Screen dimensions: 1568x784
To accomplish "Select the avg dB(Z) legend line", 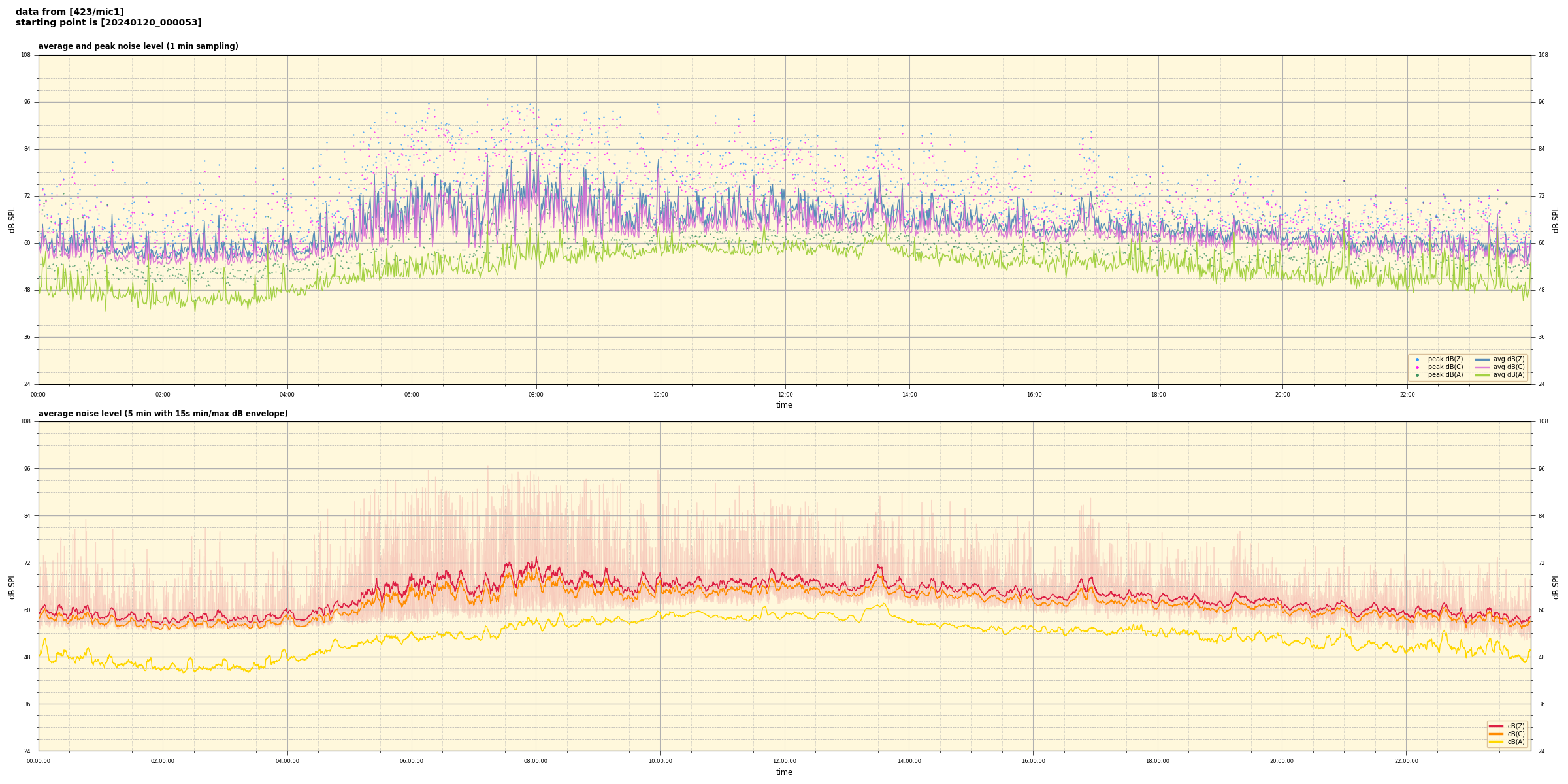I will pyautogui.click(x=1482, y=359).
